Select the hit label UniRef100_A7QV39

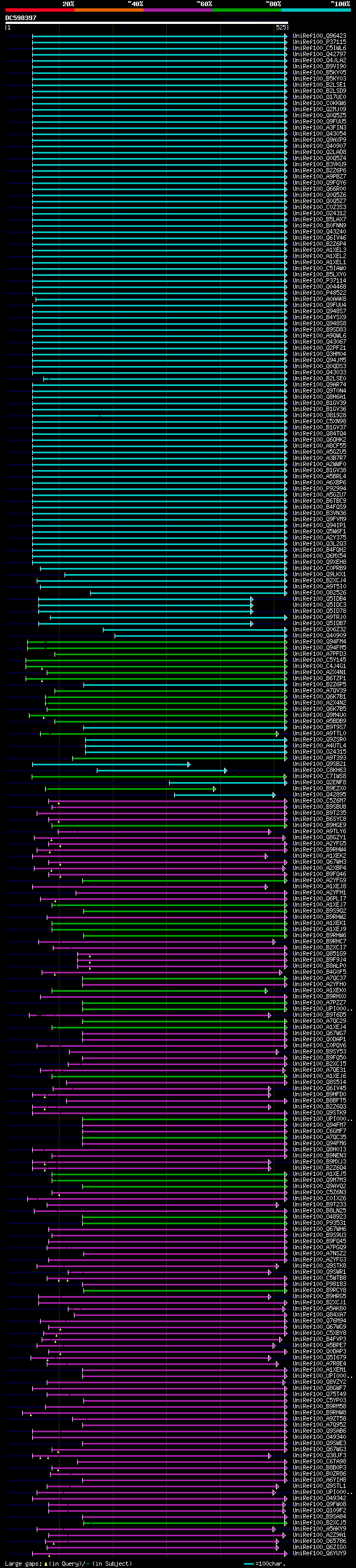click(319, 691)
